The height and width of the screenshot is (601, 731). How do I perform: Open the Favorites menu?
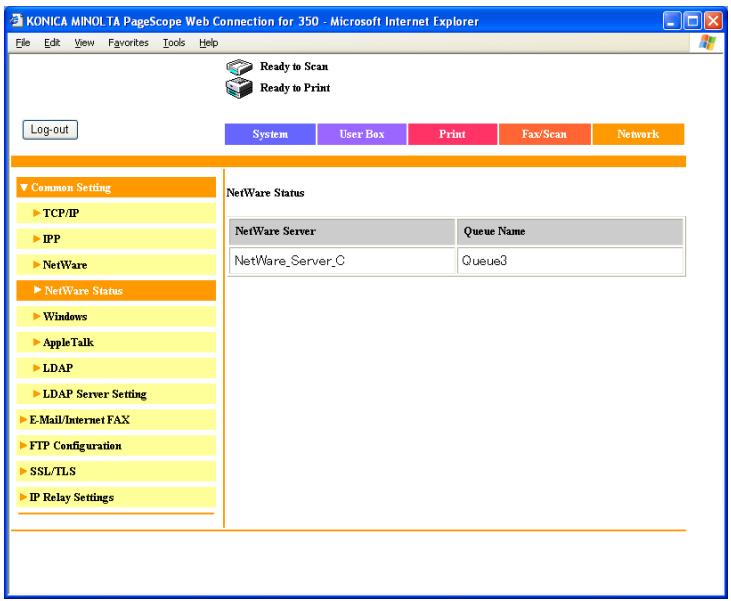click(128, 43)
